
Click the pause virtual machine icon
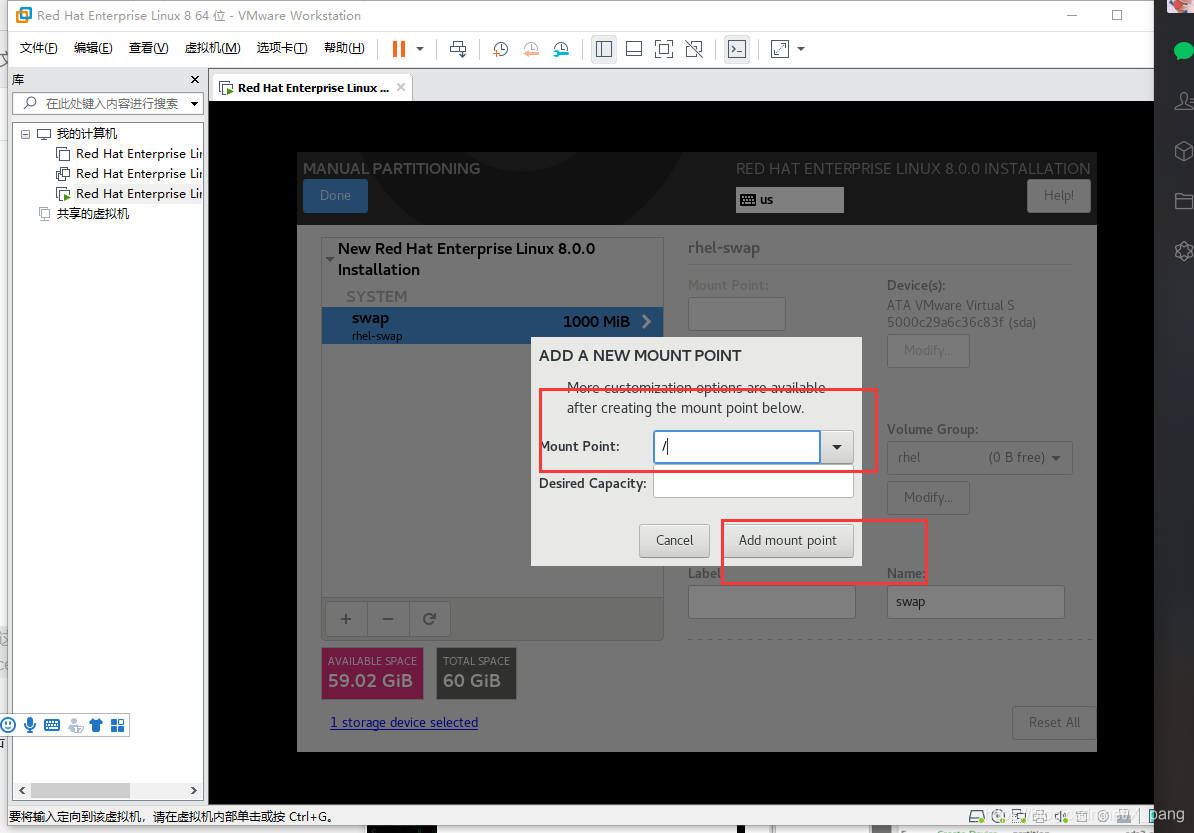tap(398, 49)
